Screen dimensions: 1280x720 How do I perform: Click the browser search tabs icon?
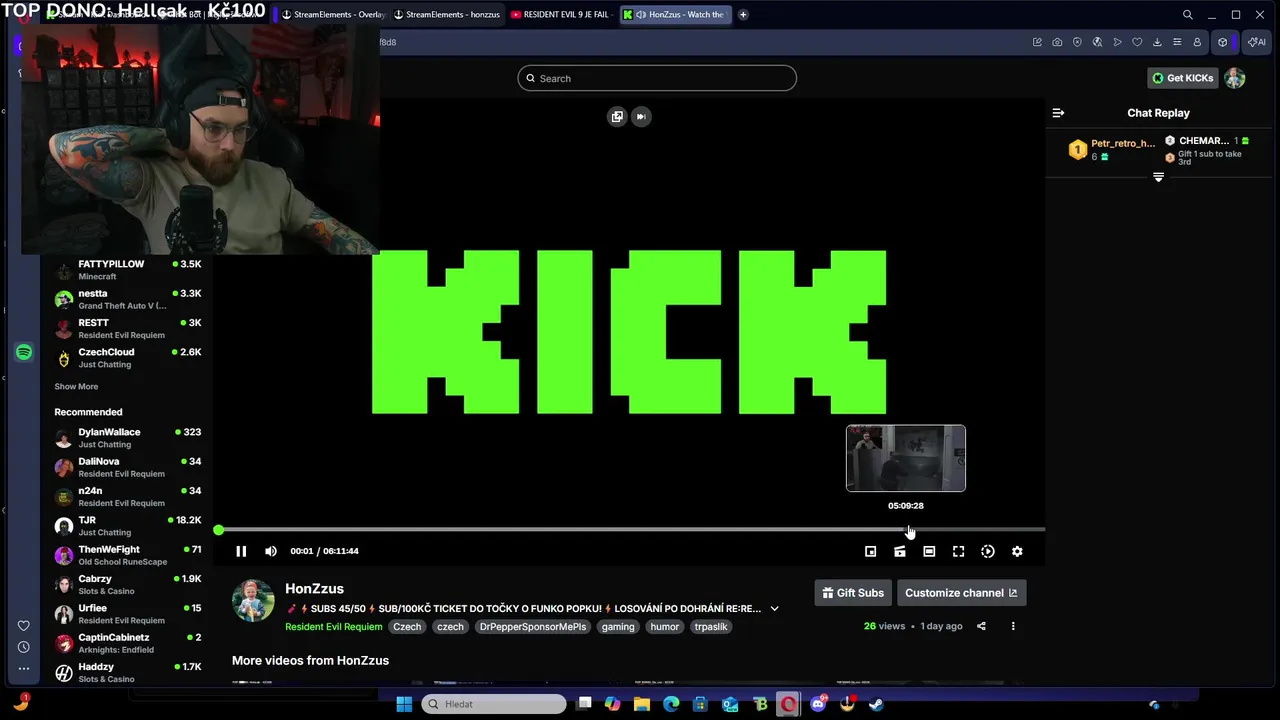pyautogui.click(x=1187, y=15)
